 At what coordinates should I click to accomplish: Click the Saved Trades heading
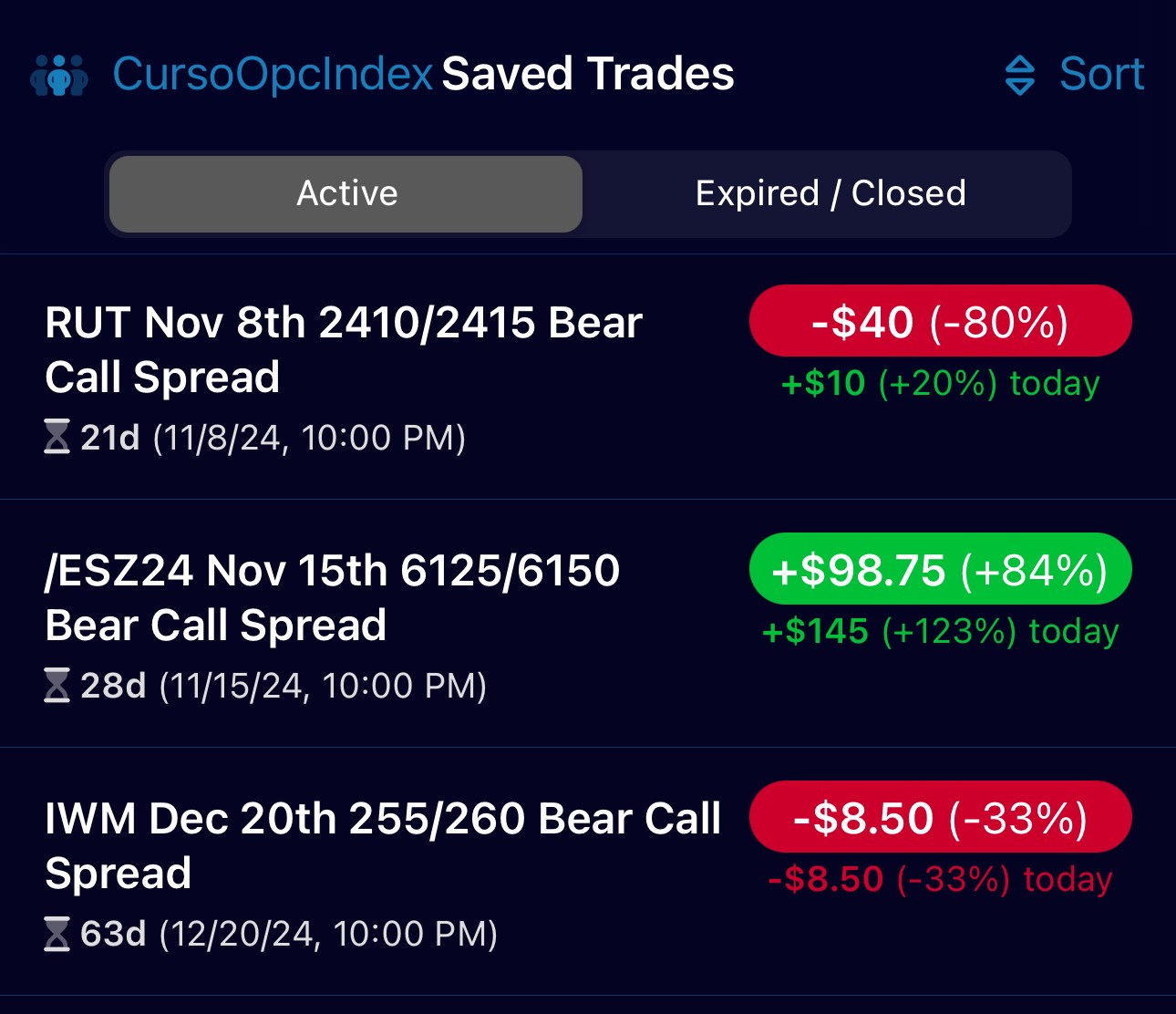pos(588,75)
